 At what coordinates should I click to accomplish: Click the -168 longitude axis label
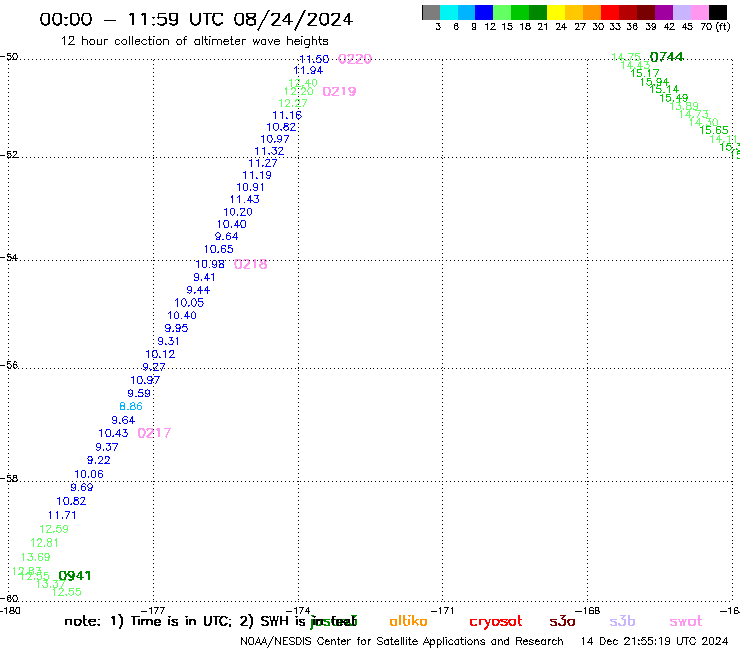588,611
